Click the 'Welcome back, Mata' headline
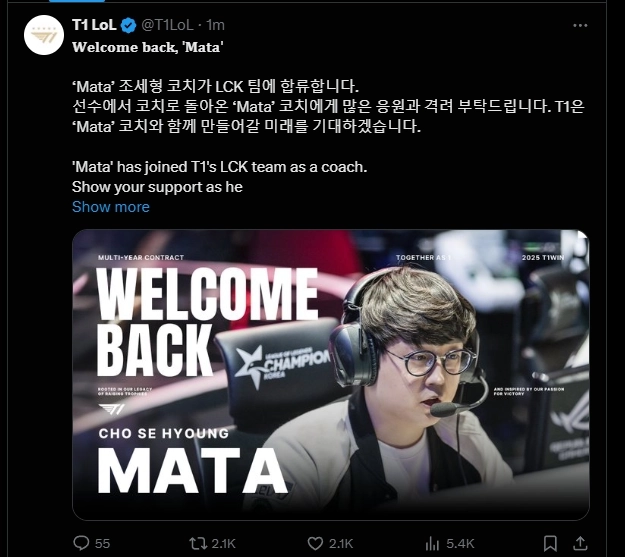This screenshot has height=557, width=625. [x=147, y=47]
